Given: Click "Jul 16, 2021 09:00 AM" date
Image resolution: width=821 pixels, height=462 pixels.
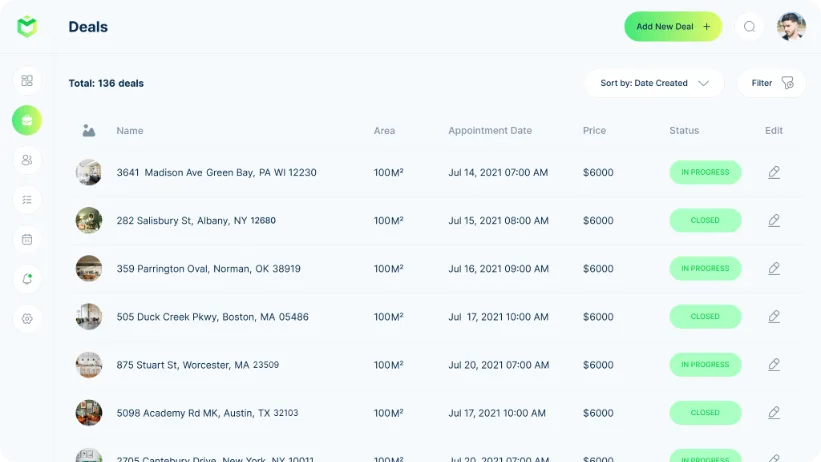Looking at the screenshot, I should pyautogui.click(x=498, y=269).
